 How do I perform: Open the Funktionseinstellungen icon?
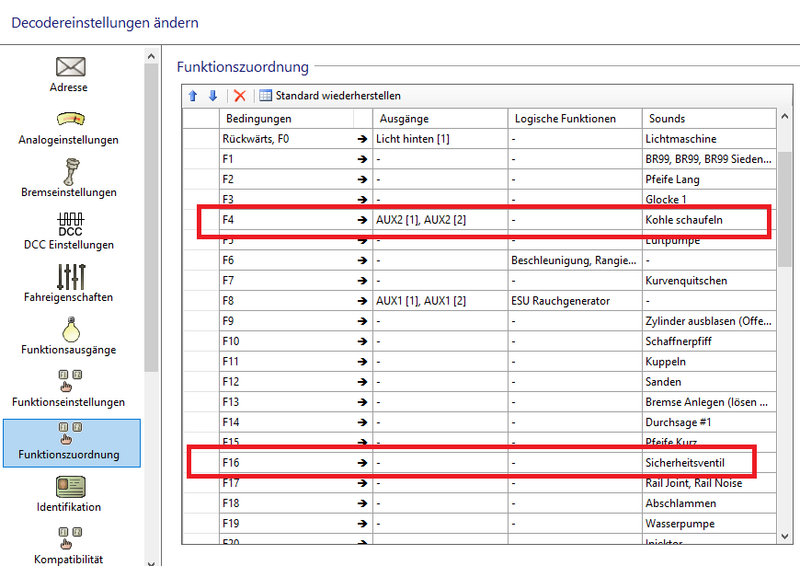click(70, 381)
